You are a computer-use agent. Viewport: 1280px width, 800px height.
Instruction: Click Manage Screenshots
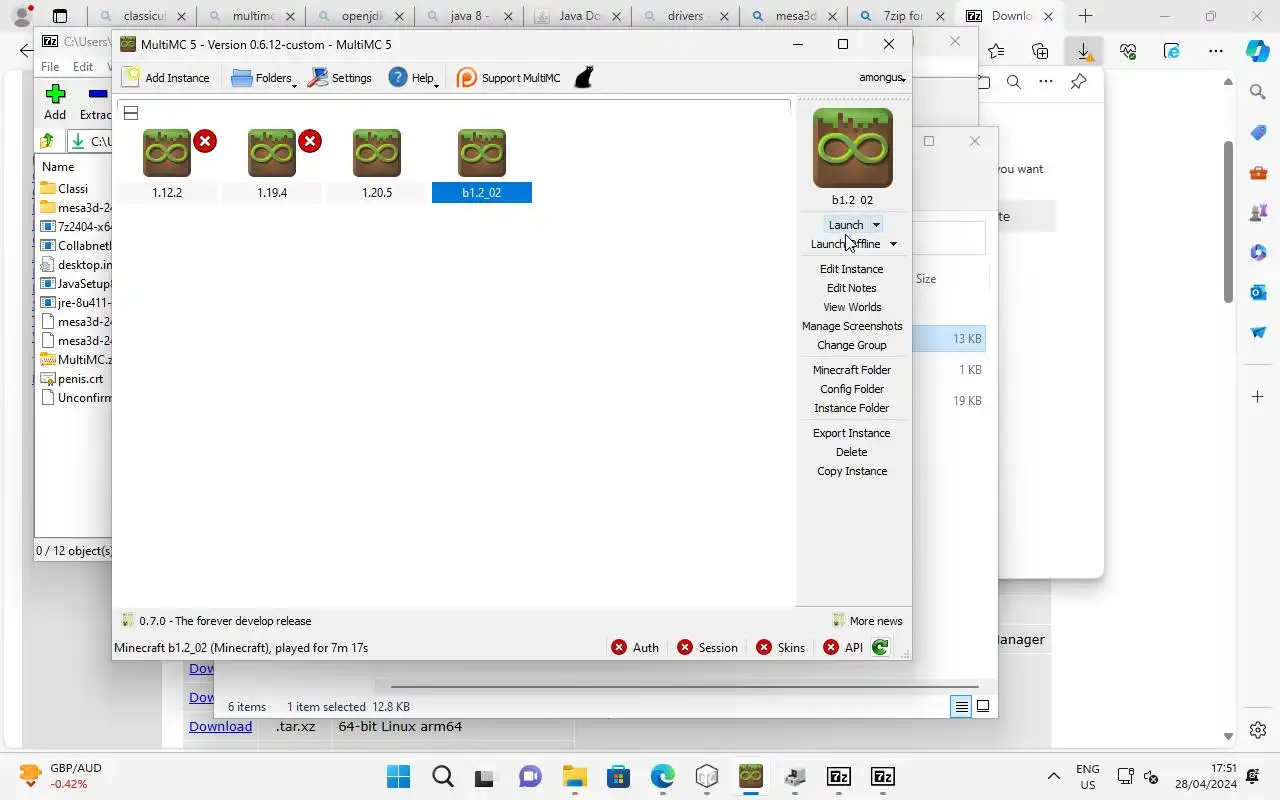852,326
